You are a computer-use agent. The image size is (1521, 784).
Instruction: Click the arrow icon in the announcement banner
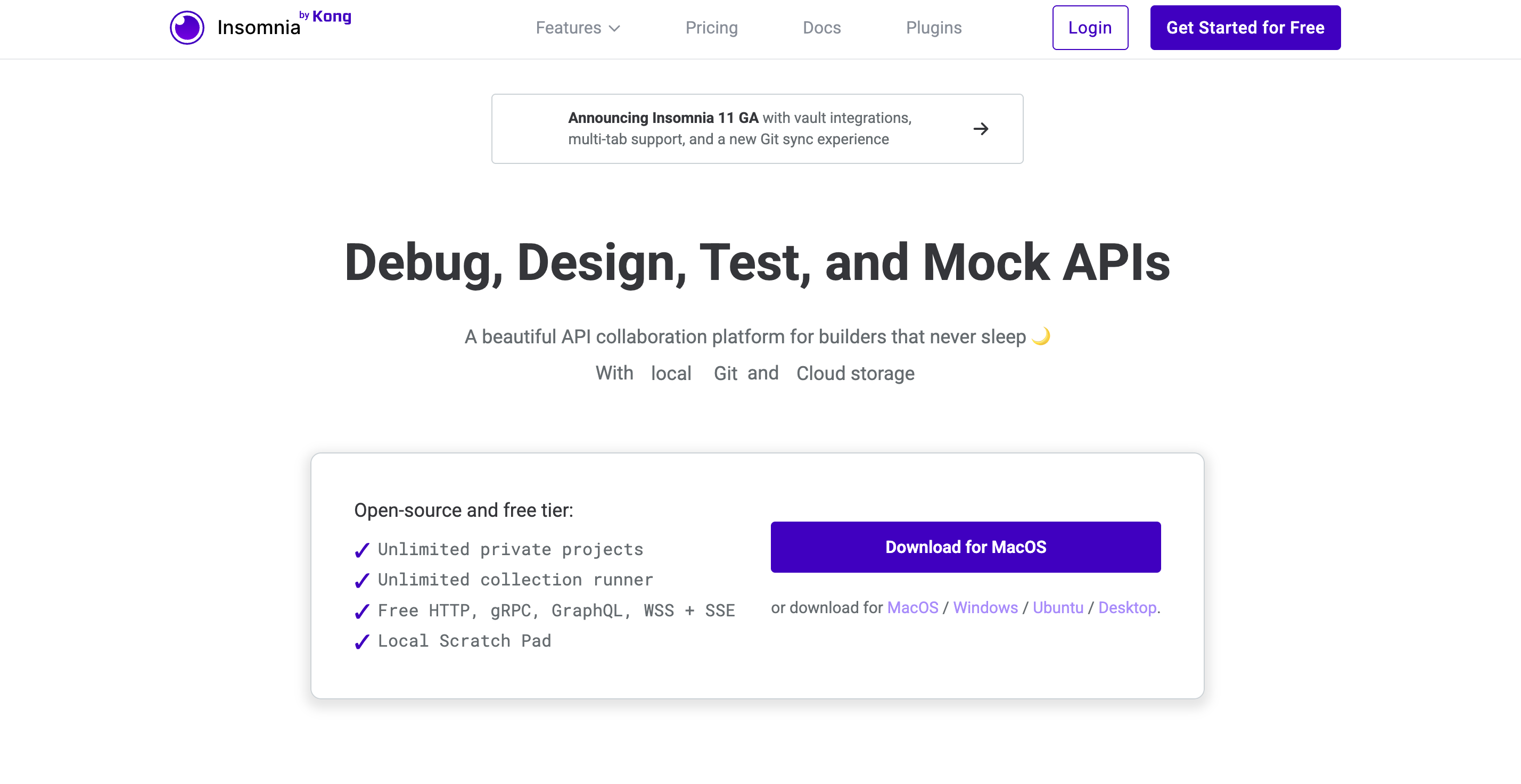981,129
